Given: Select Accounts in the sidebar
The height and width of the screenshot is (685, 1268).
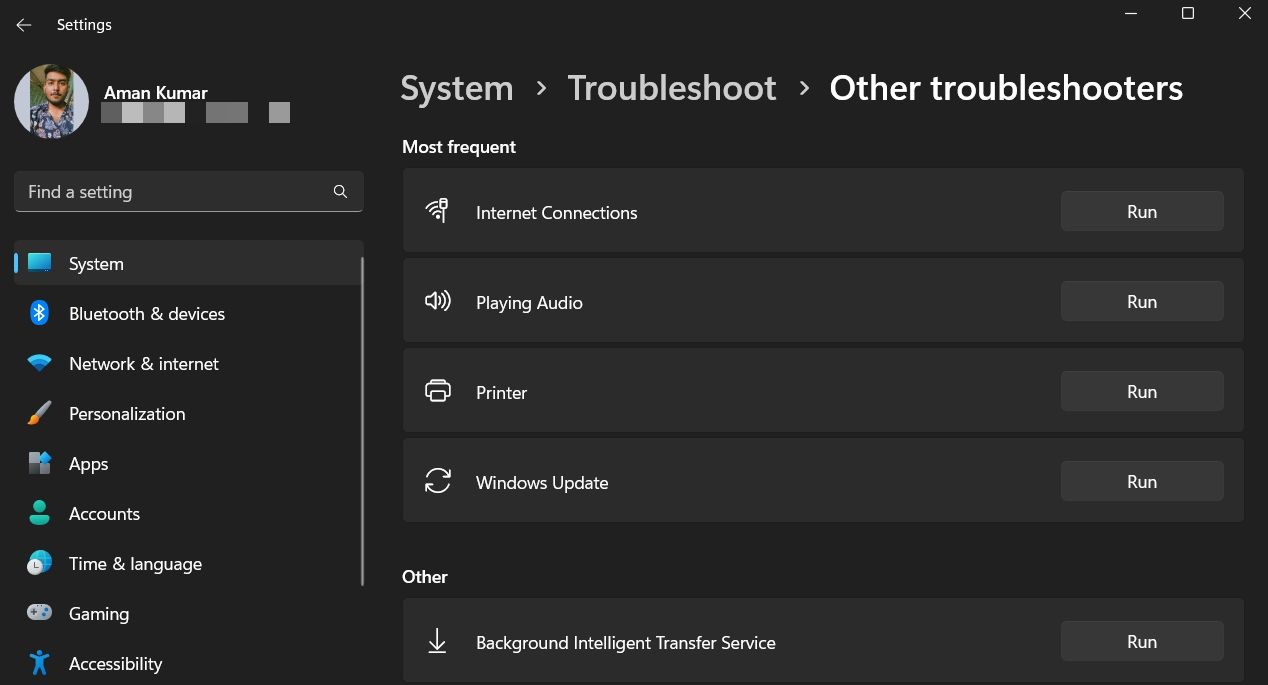Looking at the screenshot, I should [x=188, y=513].
